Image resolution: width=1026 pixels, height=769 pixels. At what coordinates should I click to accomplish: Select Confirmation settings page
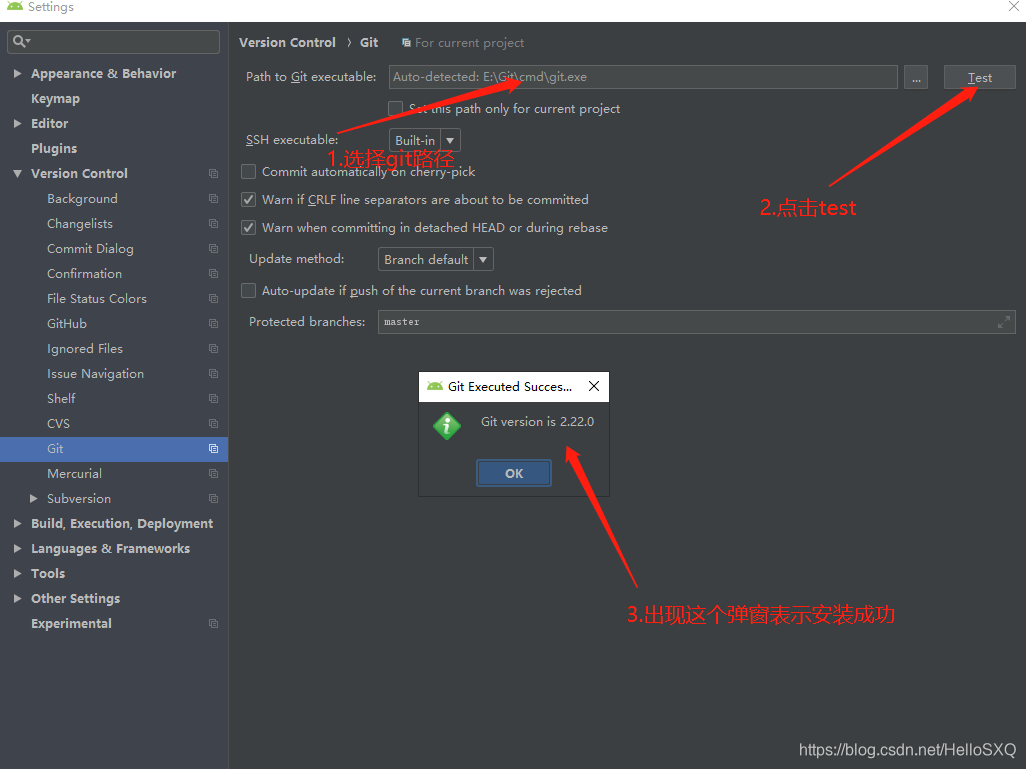pos(84,274)
